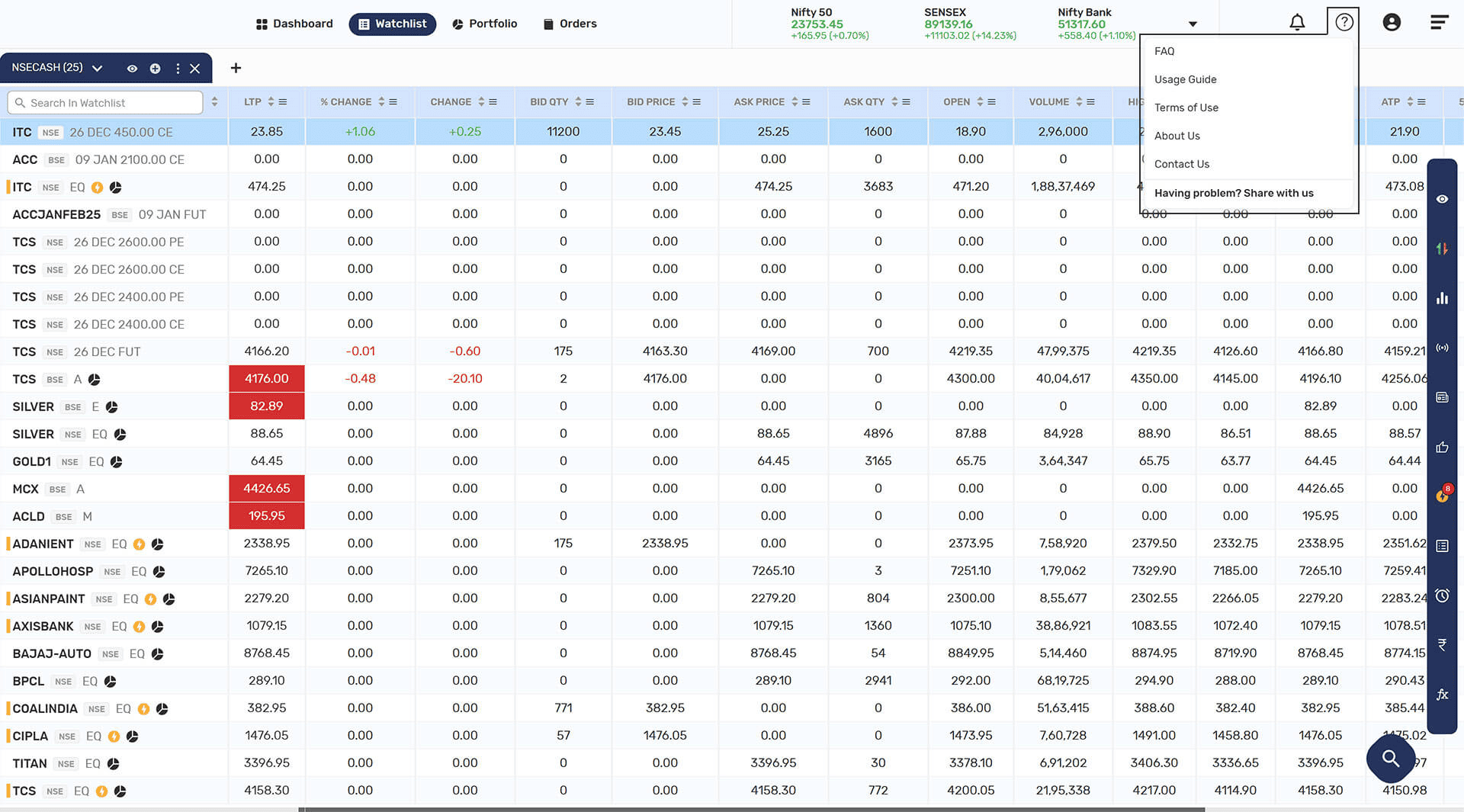1464x812 pixels.
Task: Open VOLUME column filter menu
Action: point(1091,102)
